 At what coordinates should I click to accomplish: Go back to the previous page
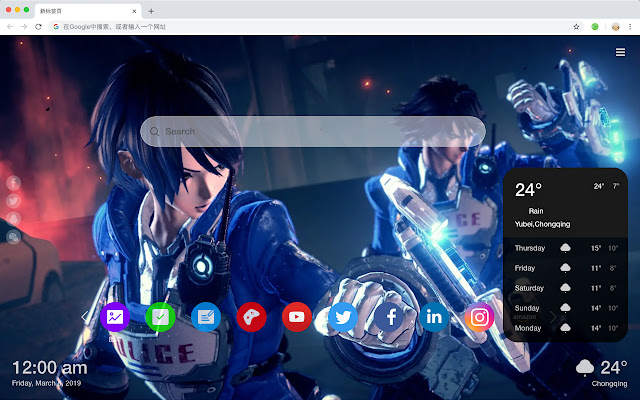coord(10,27)
